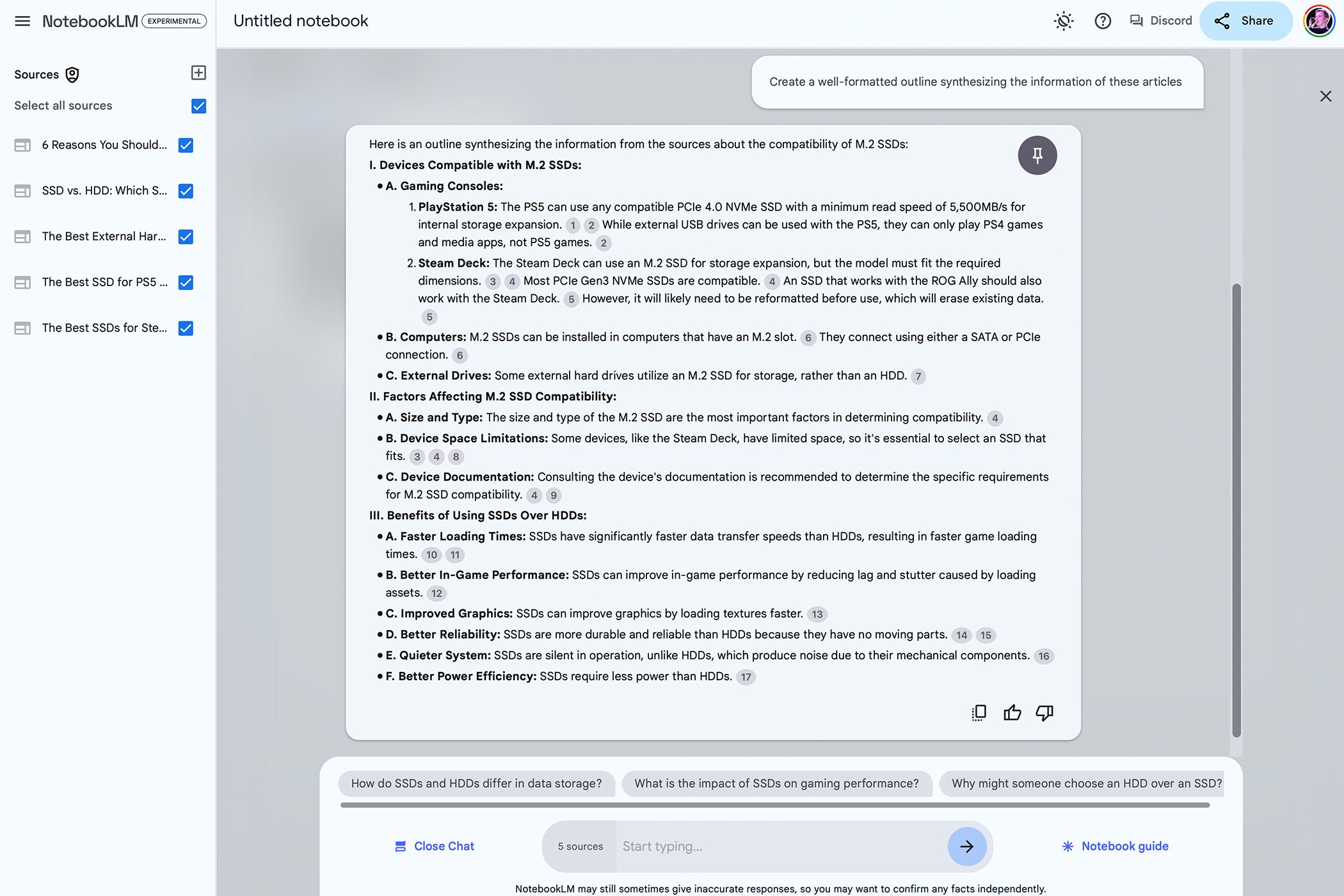
Task: Click the copy response icon
Action: coord(978,713)
